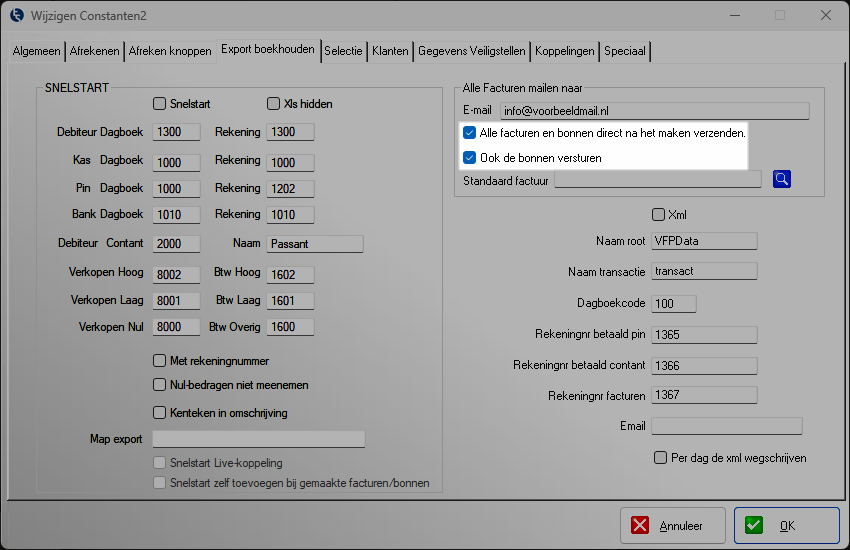Image resolution: width=850 pixels, height=550 pixels.
Task: Click the Btw Hoog field 1602
Action: (x=290, y=275)
